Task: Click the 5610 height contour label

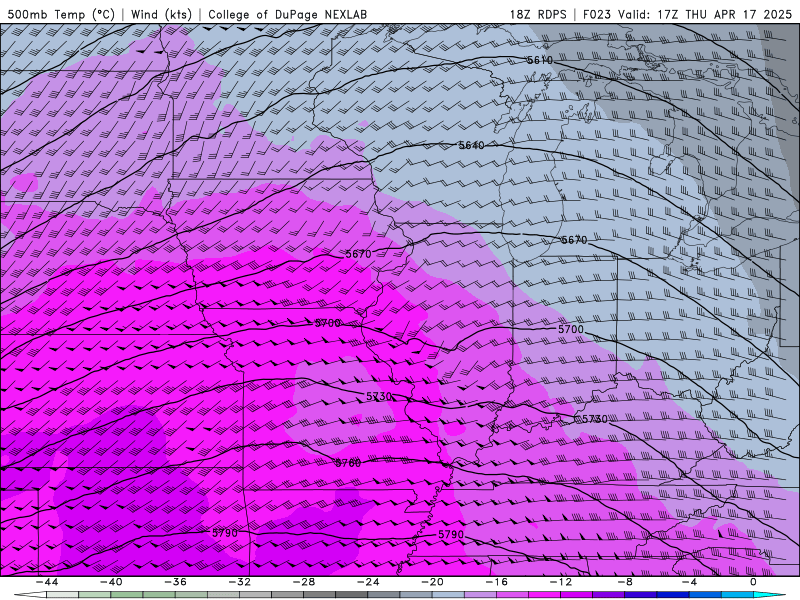Action: point(540,60)
